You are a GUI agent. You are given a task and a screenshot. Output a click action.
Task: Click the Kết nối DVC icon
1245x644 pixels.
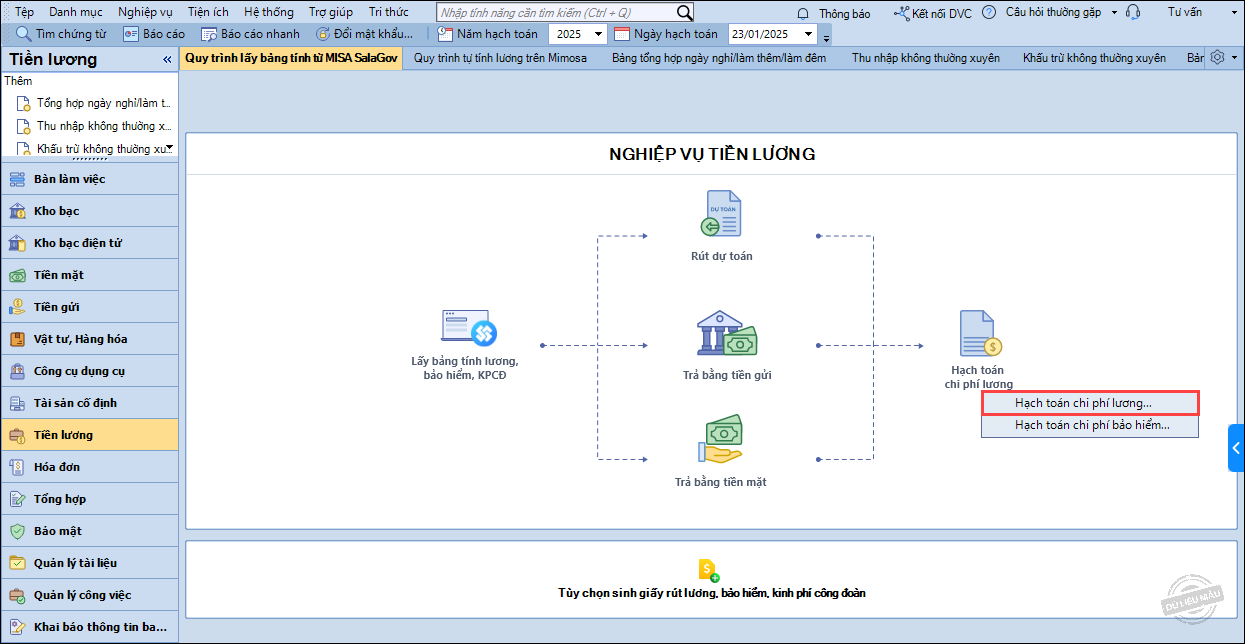click(901, 13)
